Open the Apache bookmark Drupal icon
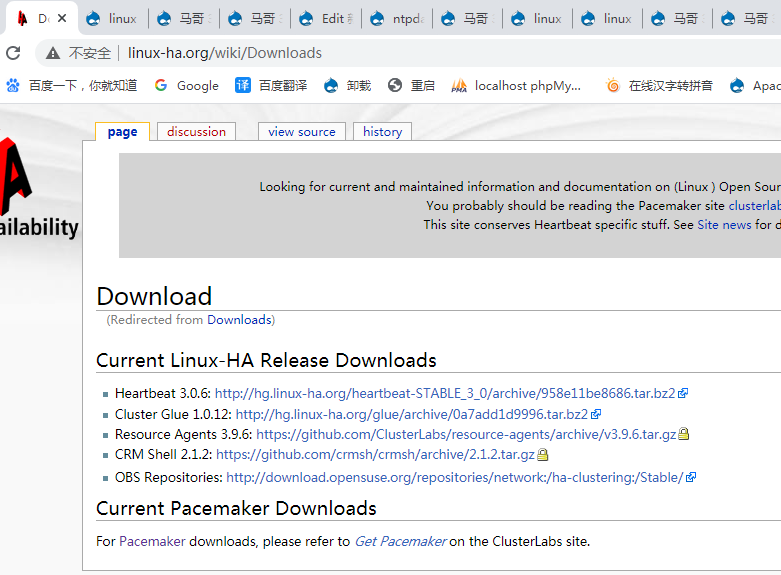 [737, 86]
